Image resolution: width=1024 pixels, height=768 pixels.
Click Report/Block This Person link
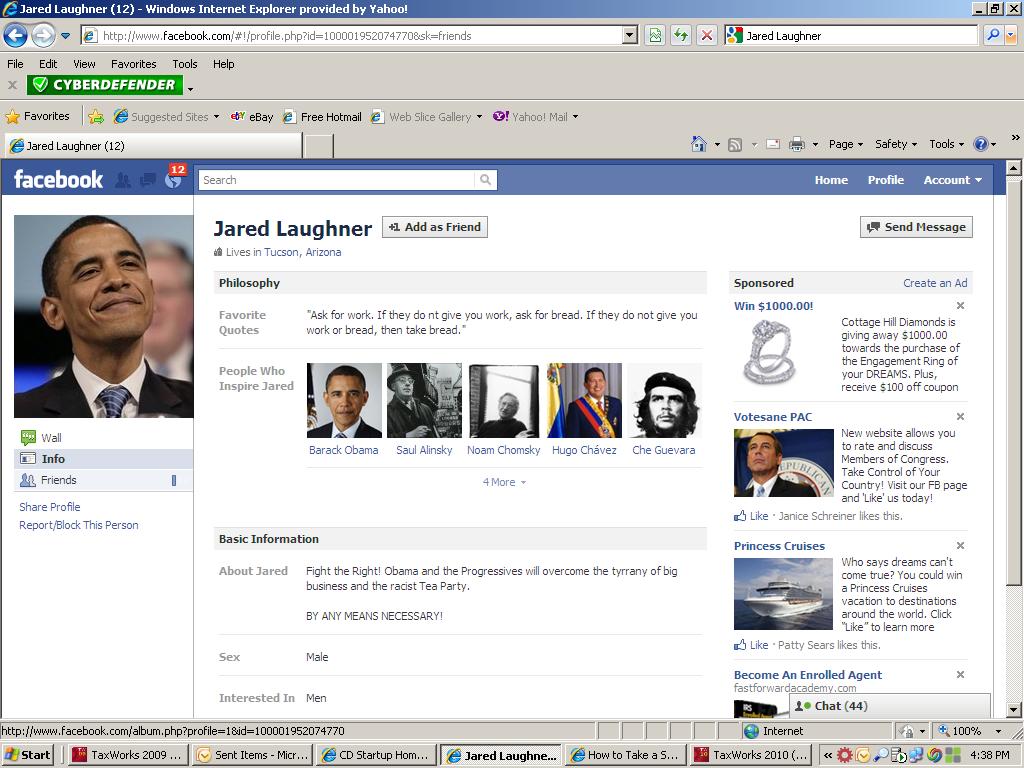coord(78,525)
